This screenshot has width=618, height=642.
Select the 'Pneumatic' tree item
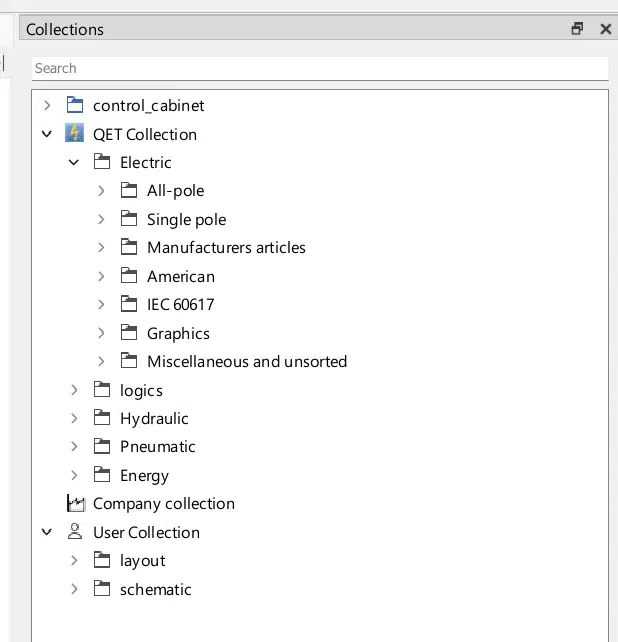pyautogui.click(x=158, y=447)
